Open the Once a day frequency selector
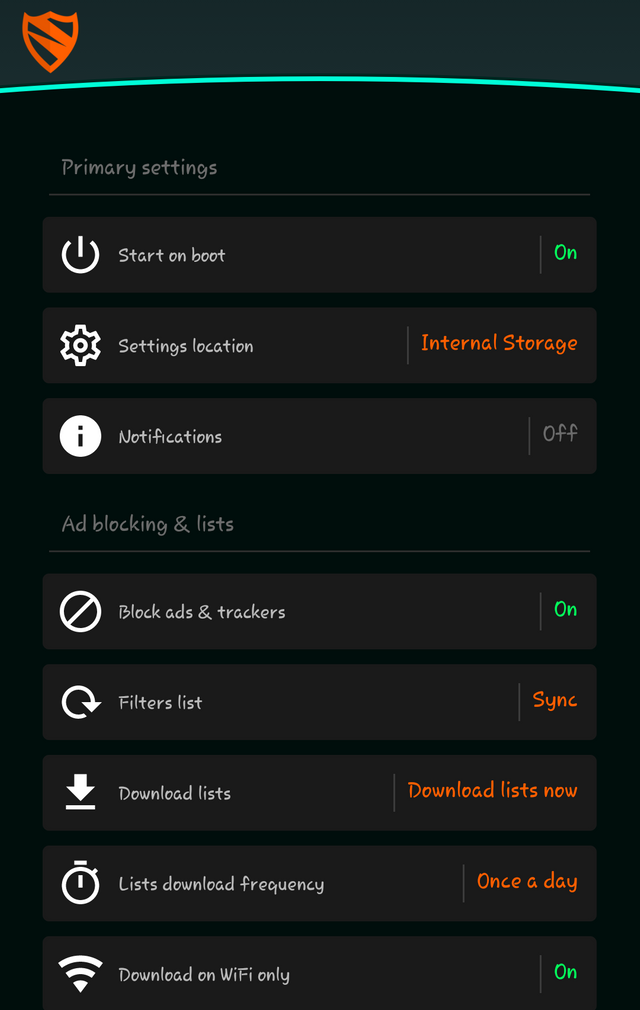Viewport: 640px width, 1010px height. (527, 882)
